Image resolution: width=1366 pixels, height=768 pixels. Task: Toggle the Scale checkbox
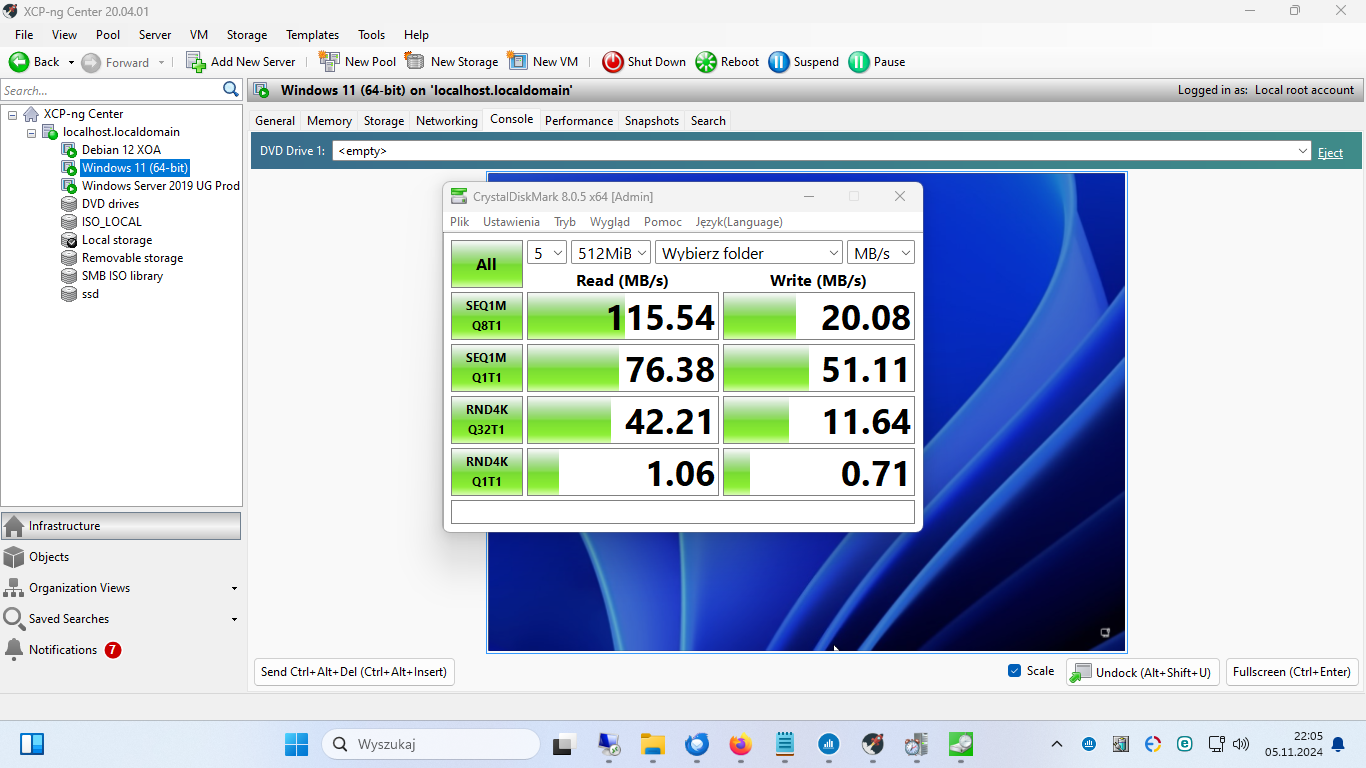coord(1015,671)
